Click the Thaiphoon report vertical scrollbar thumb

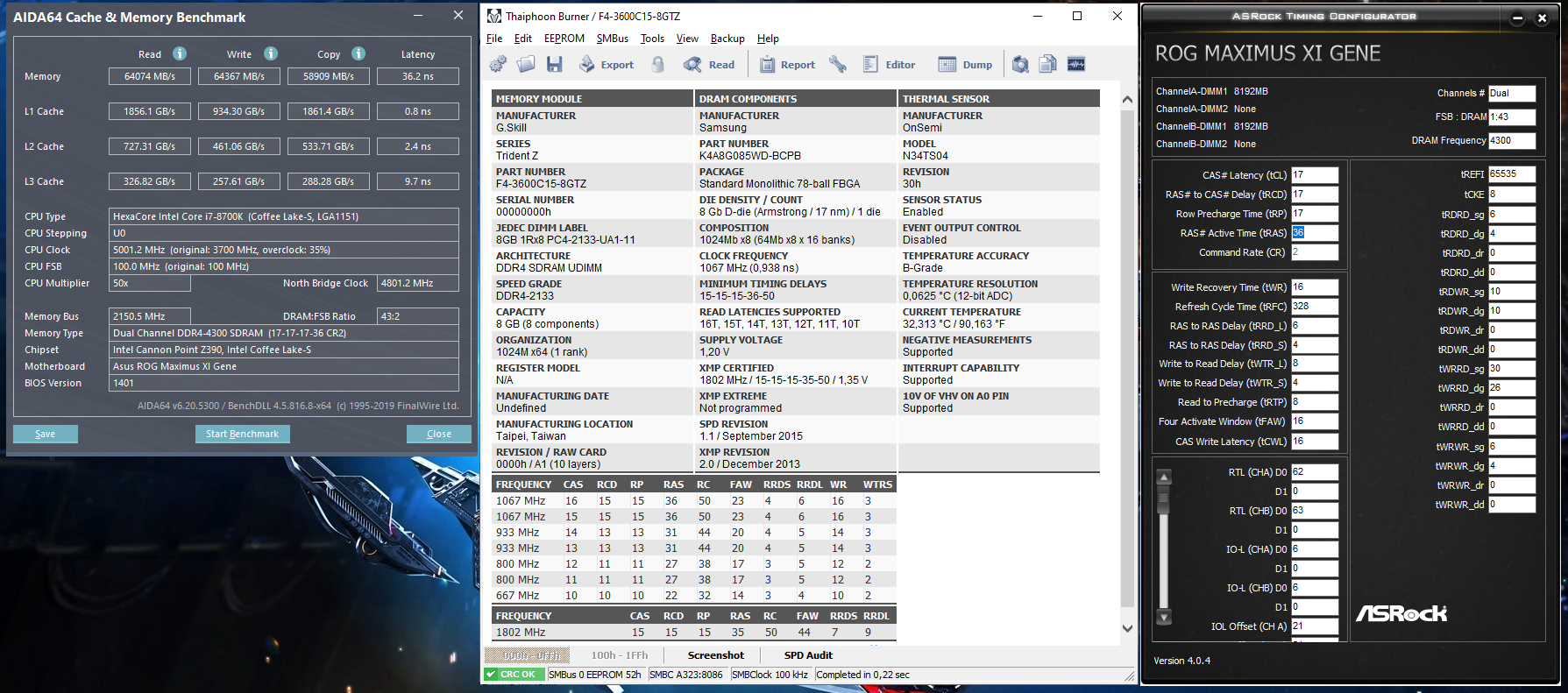(x=1127, y=359)
